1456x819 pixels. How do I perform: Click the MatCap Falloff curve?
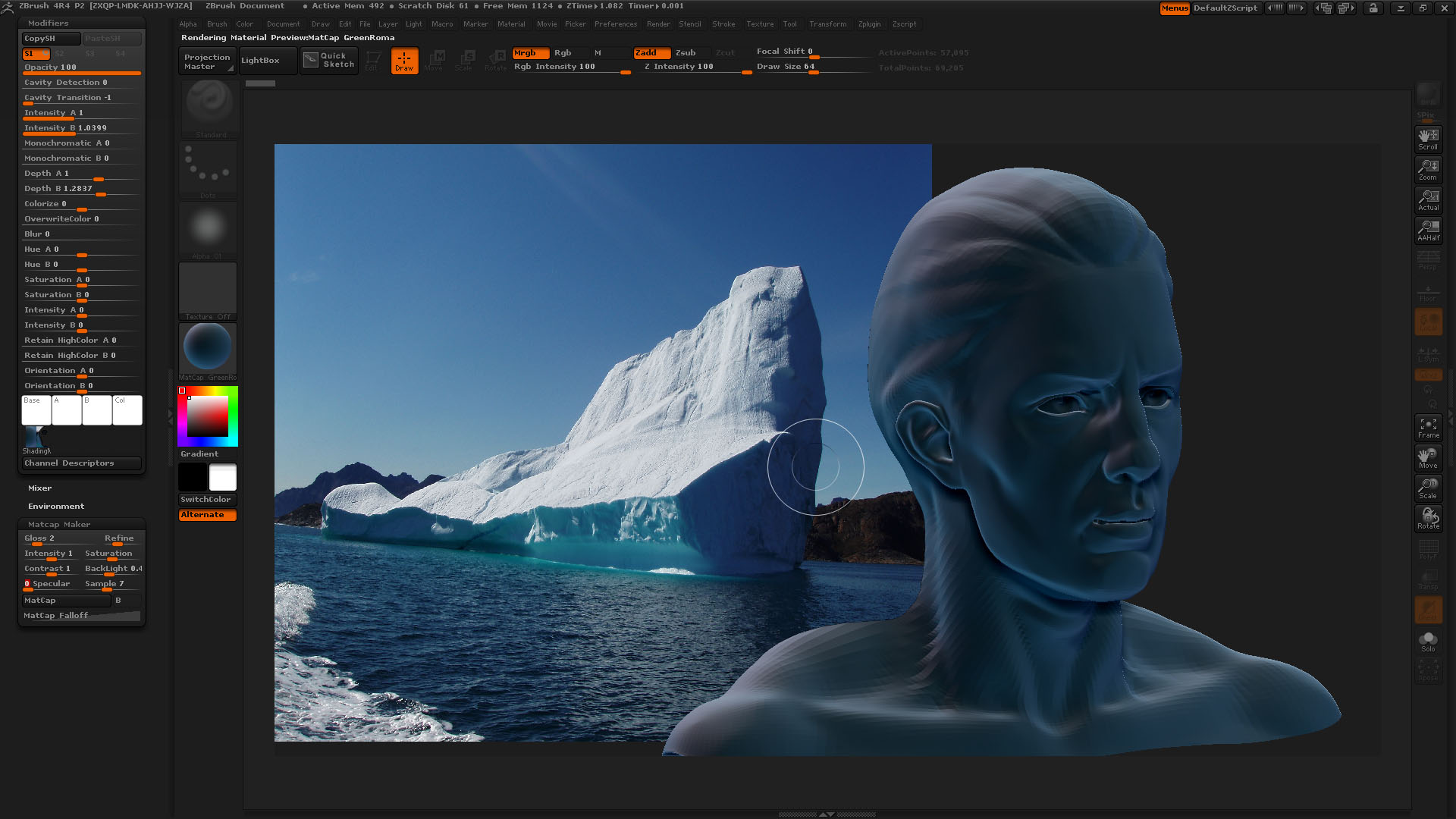(81, 616)
